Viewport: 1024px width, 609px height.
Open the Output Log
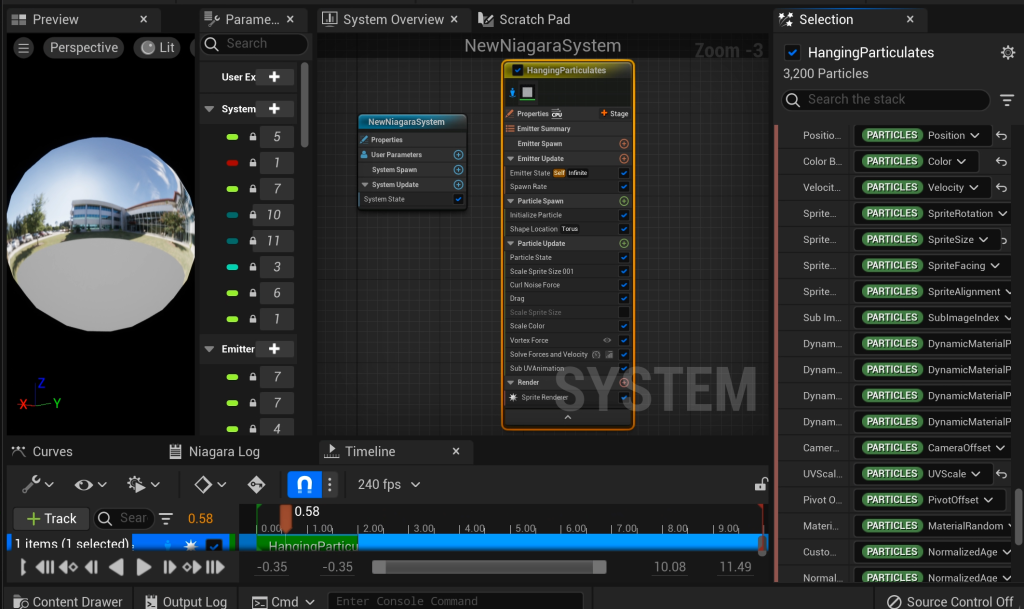click(185, 601)
